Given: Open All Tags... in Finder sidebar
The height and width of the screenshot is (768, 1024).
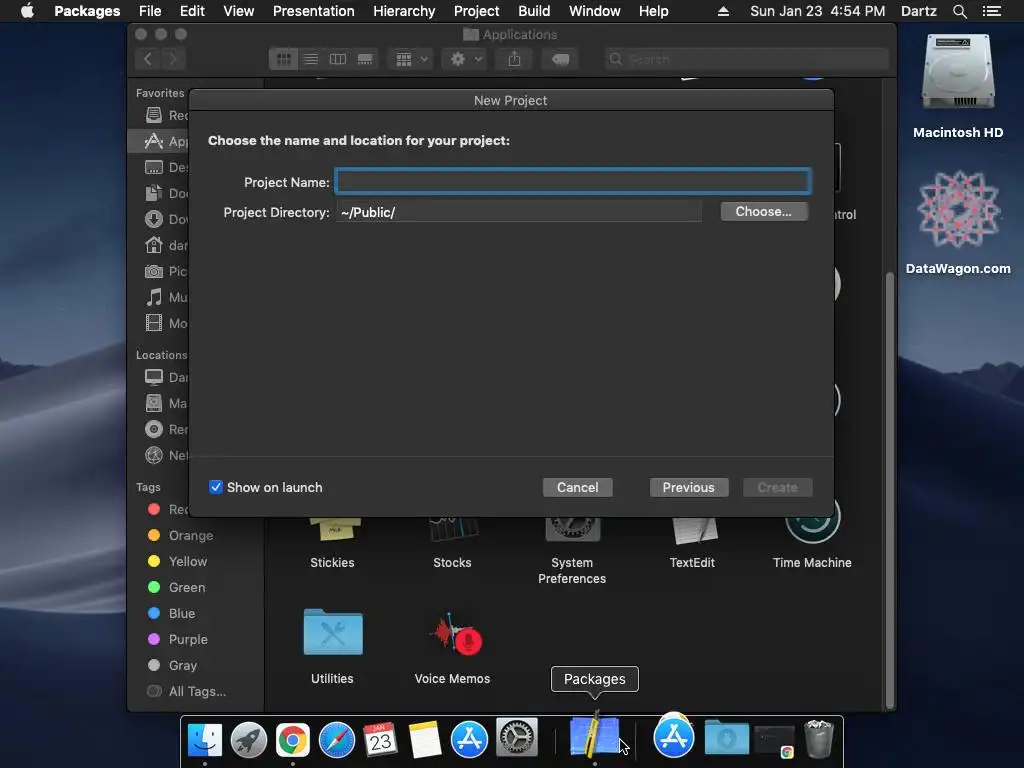Looking at the screenshot, I should point(197,692).
